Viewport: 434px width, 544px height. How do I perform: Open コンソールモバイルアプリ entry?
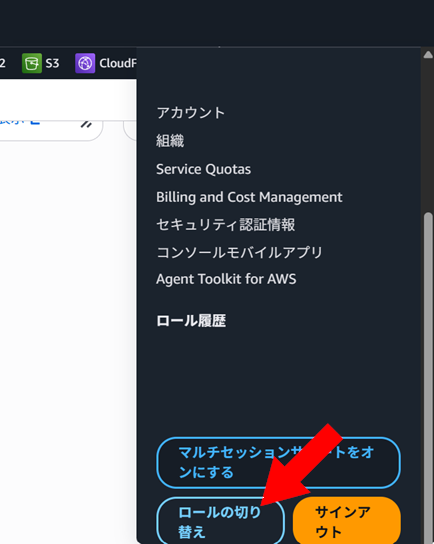[239, 252]
